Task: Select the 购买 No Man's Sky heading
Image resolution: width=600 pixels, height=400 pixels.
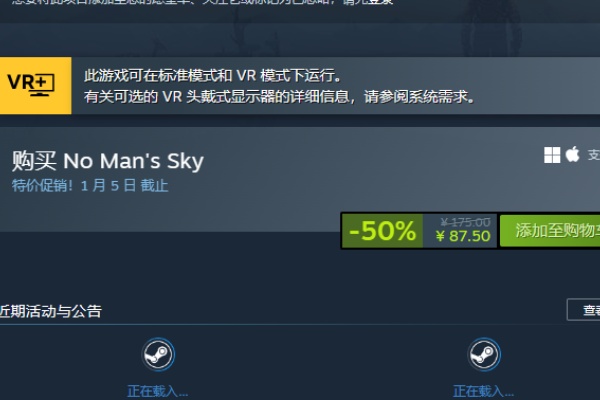Action: click(108, 161)
